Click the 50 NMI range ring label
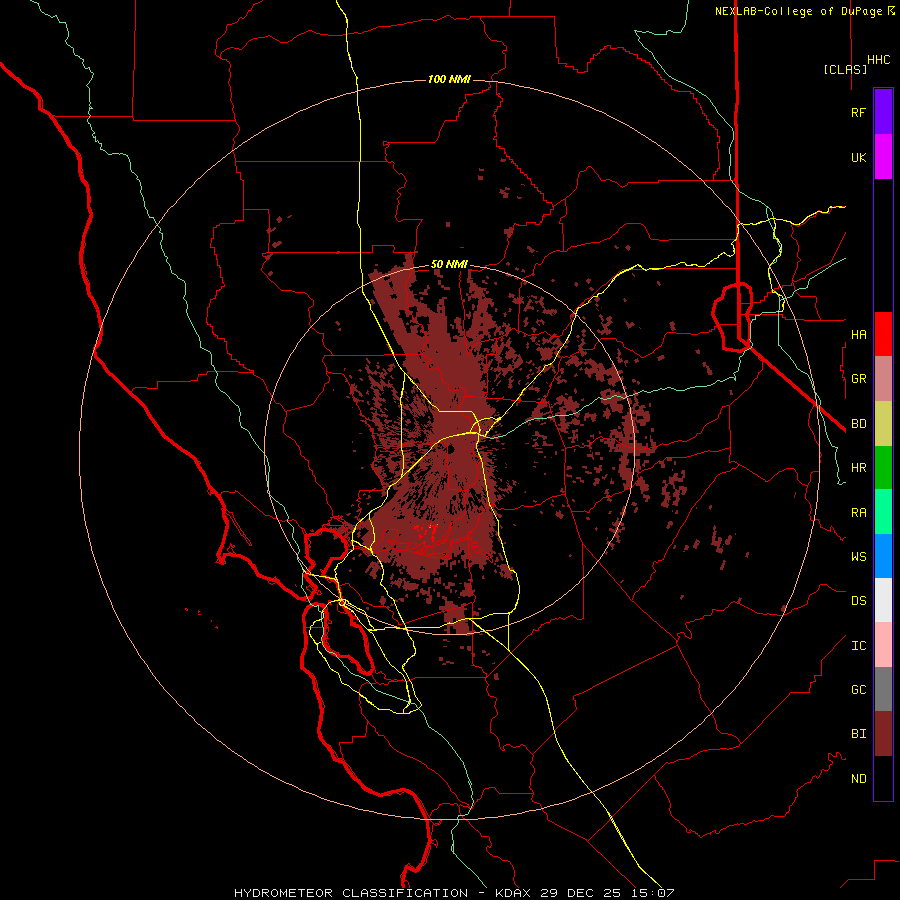The height and width of the screenshot is (900, 900). click(449, 264)
